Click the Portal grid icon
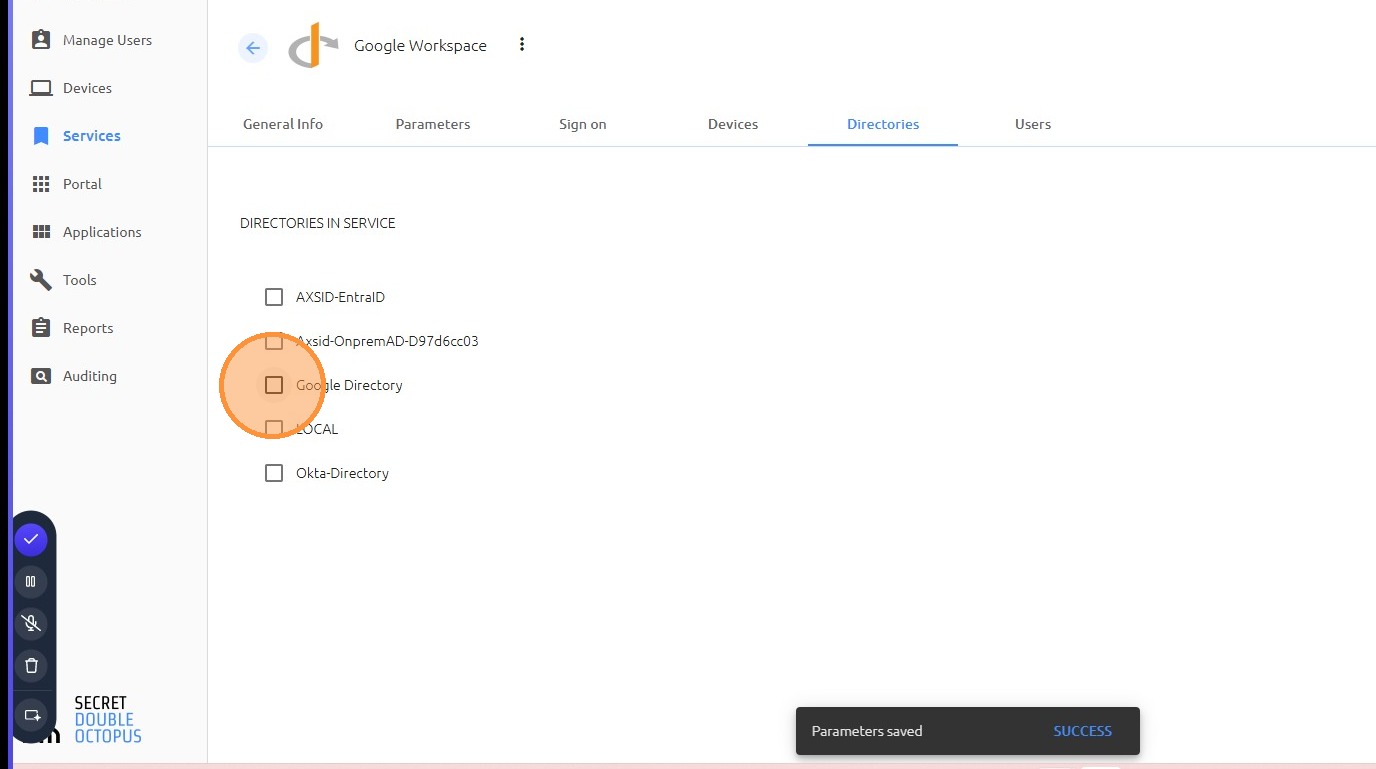 point(41,184)
